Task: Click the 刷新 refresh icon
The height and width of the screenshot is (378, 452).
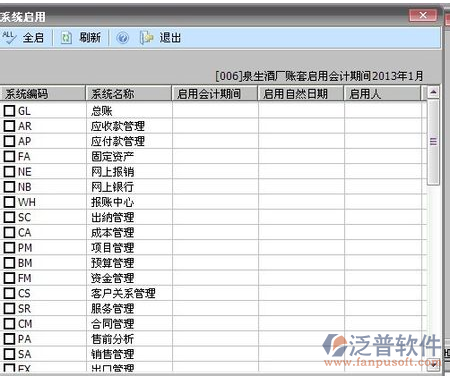Action: (66, 38)
